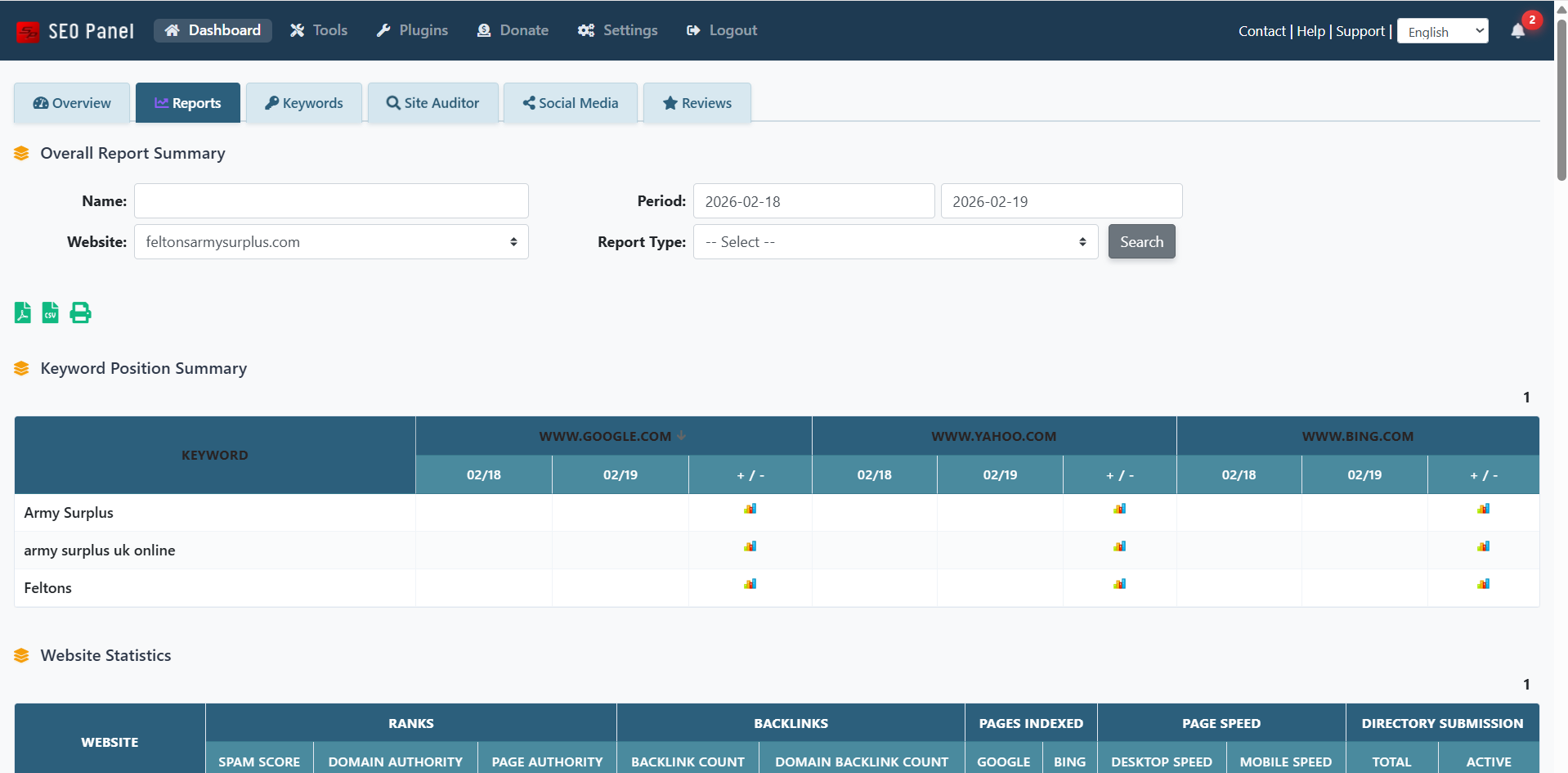Export the report as PDF

point(22,312)
